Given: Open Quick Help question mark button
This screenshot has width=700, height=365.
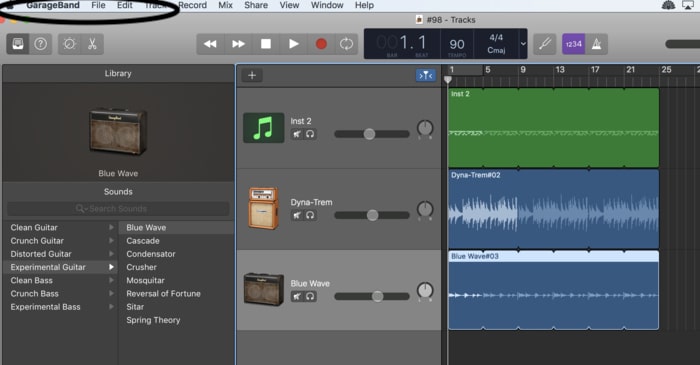Looking at the screenshot, I should click(x=41, y=44).
